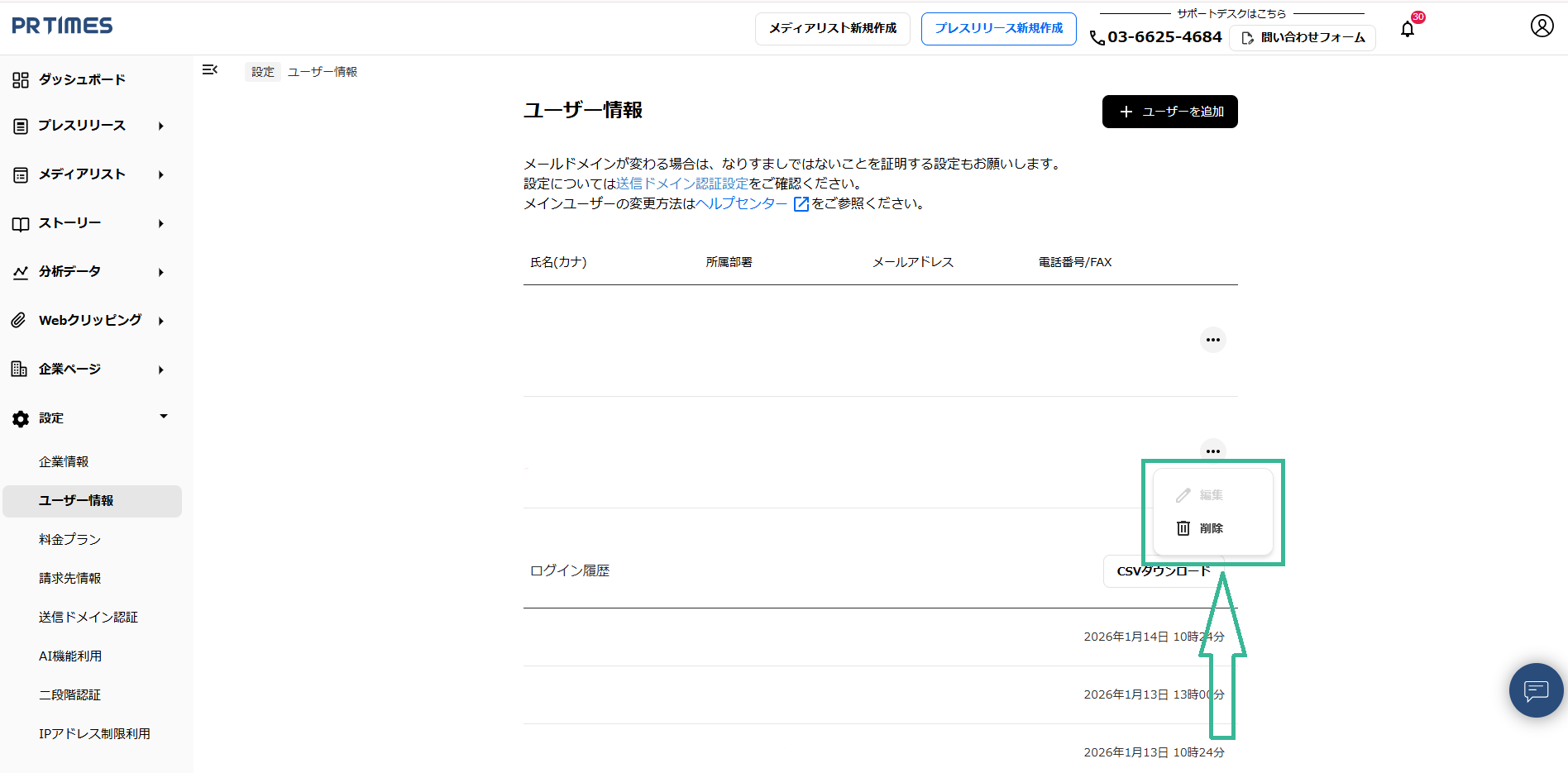
Task: Collapse the sidebar with the collapse icon
Action: (210, 70)
